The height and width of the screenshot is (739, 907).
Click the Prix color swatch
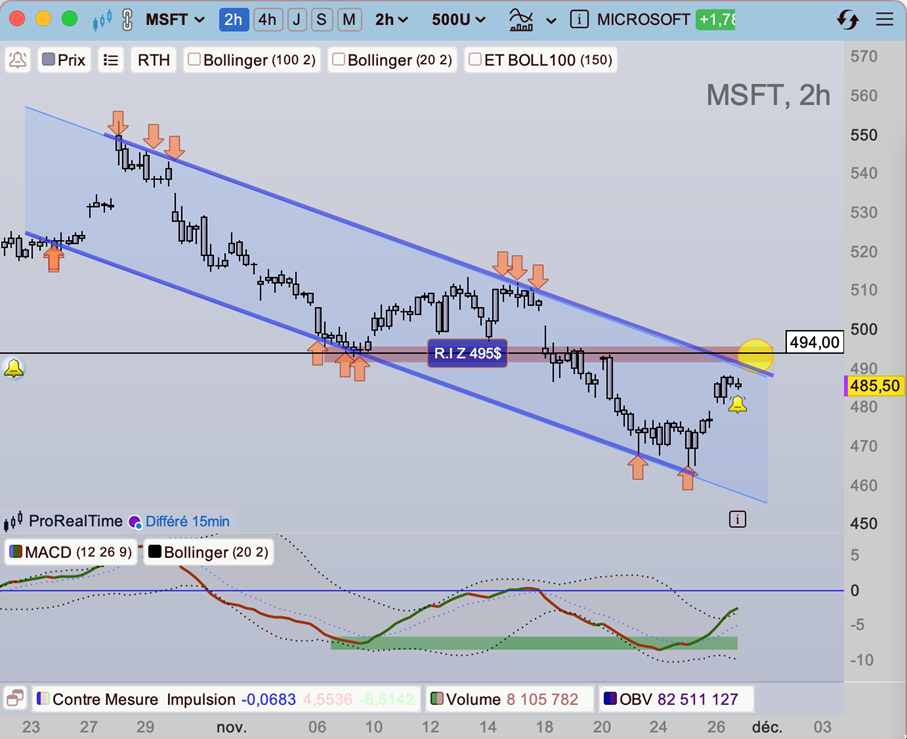[49, 60]
